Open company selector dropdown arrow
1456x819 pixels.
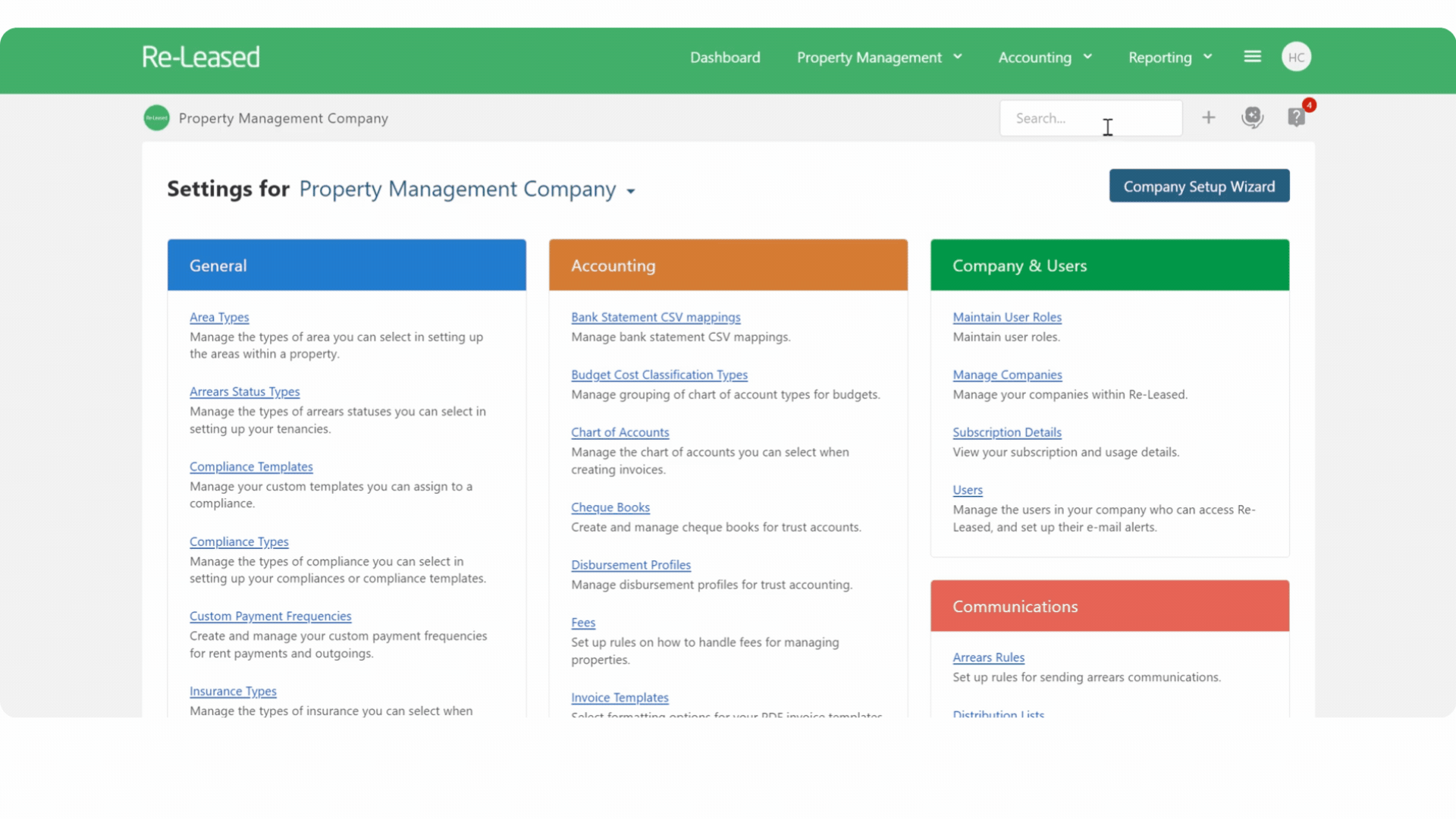pos(631,191)
